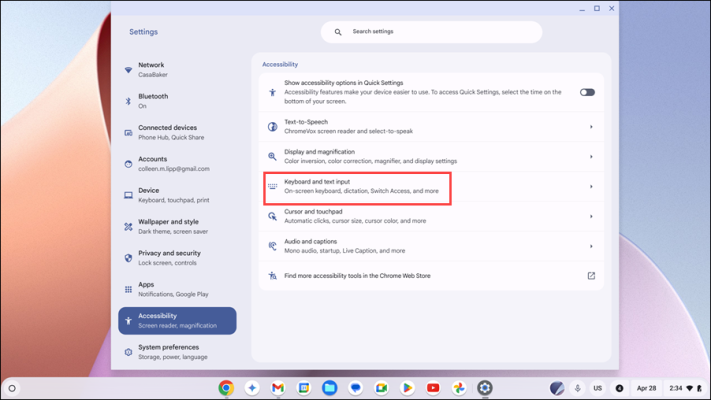Open Chrome from the shelf

point(226,388)
